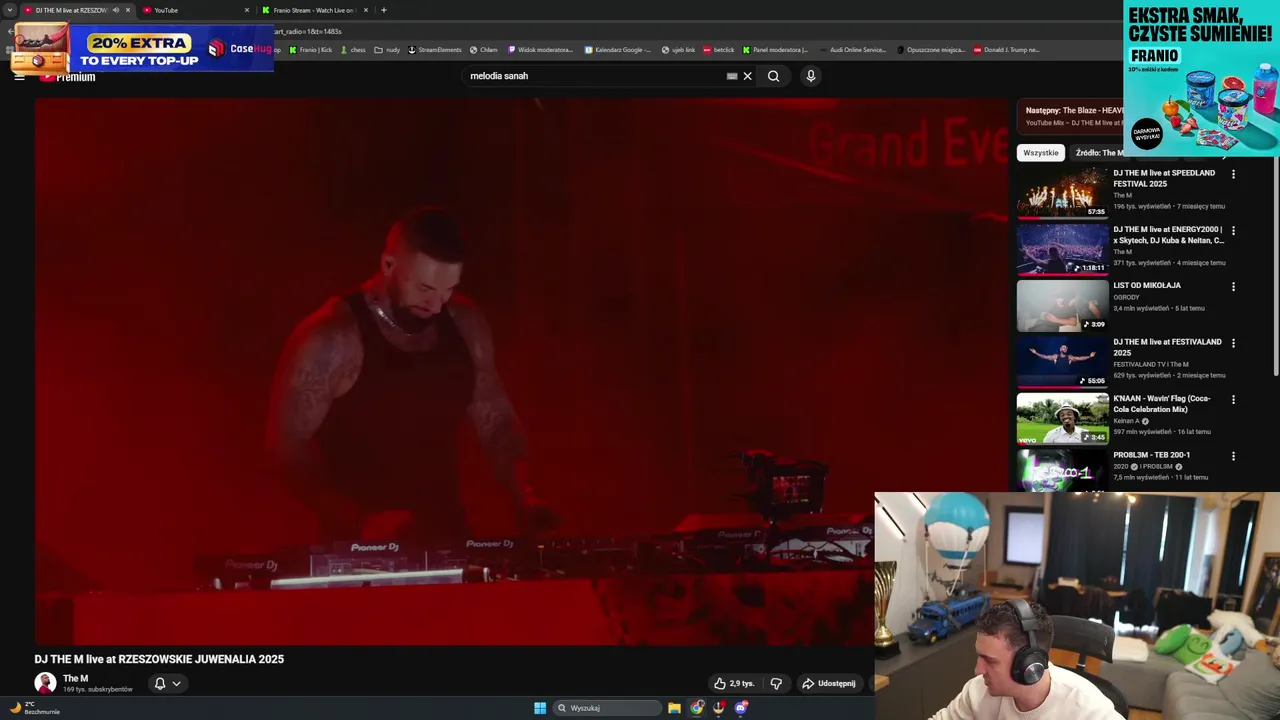
Task: Open Chrome from the taskbar
Action: (697, 708)
